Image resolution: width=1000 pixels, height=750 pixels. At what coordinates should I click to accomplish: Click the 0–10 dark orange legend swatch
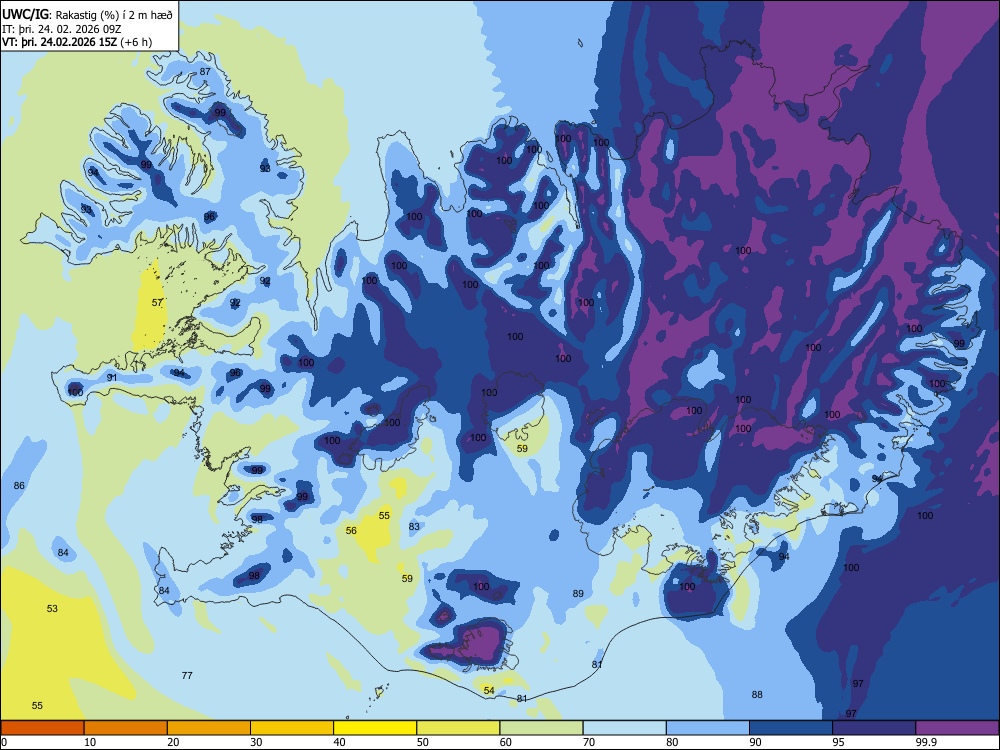[42, 728]
